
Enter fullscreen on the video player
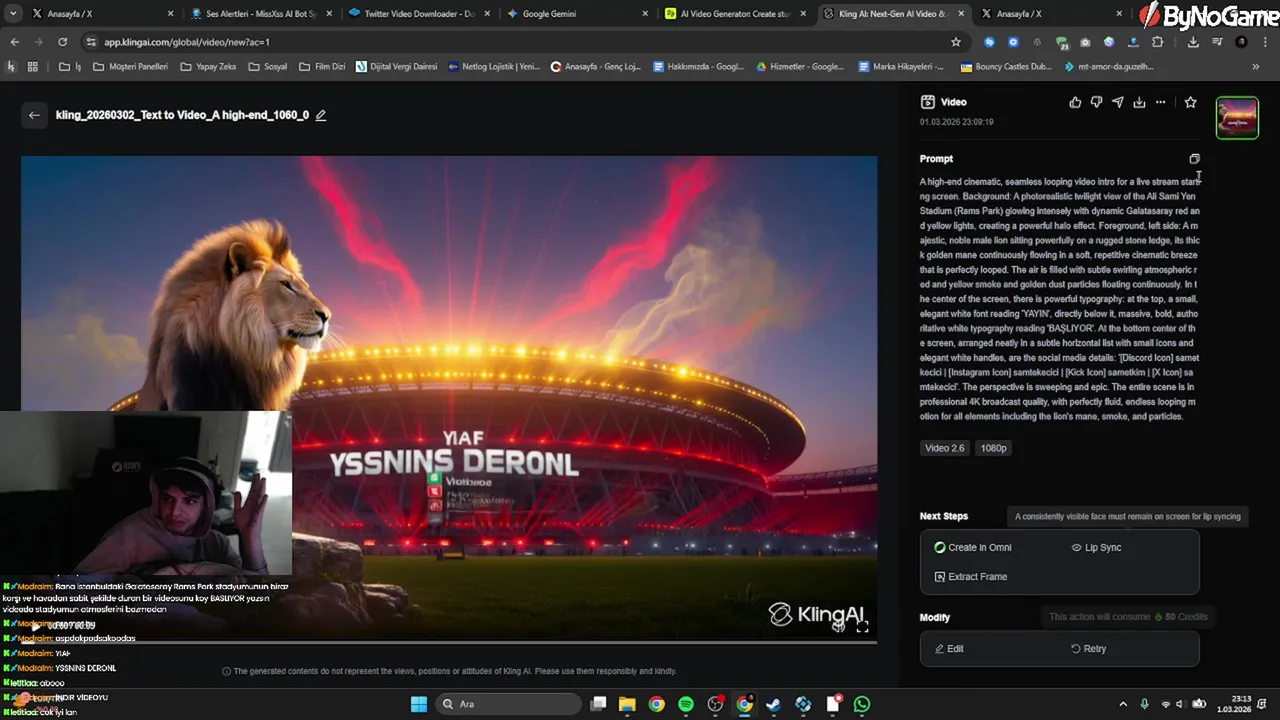pyautogui.click(x=862, y=627)
